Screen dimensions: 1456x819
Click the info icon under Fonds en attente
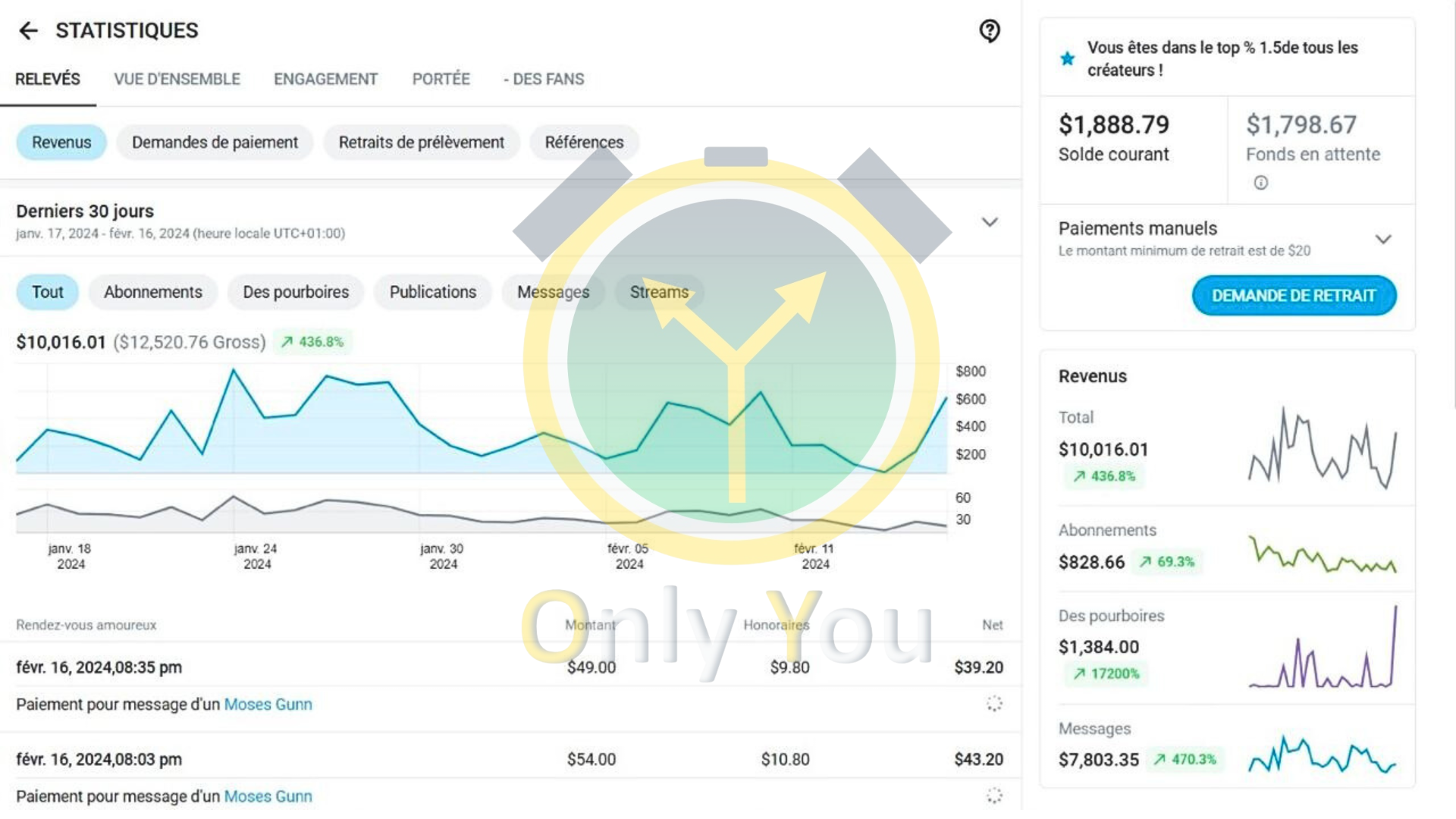click(1260, 183)
